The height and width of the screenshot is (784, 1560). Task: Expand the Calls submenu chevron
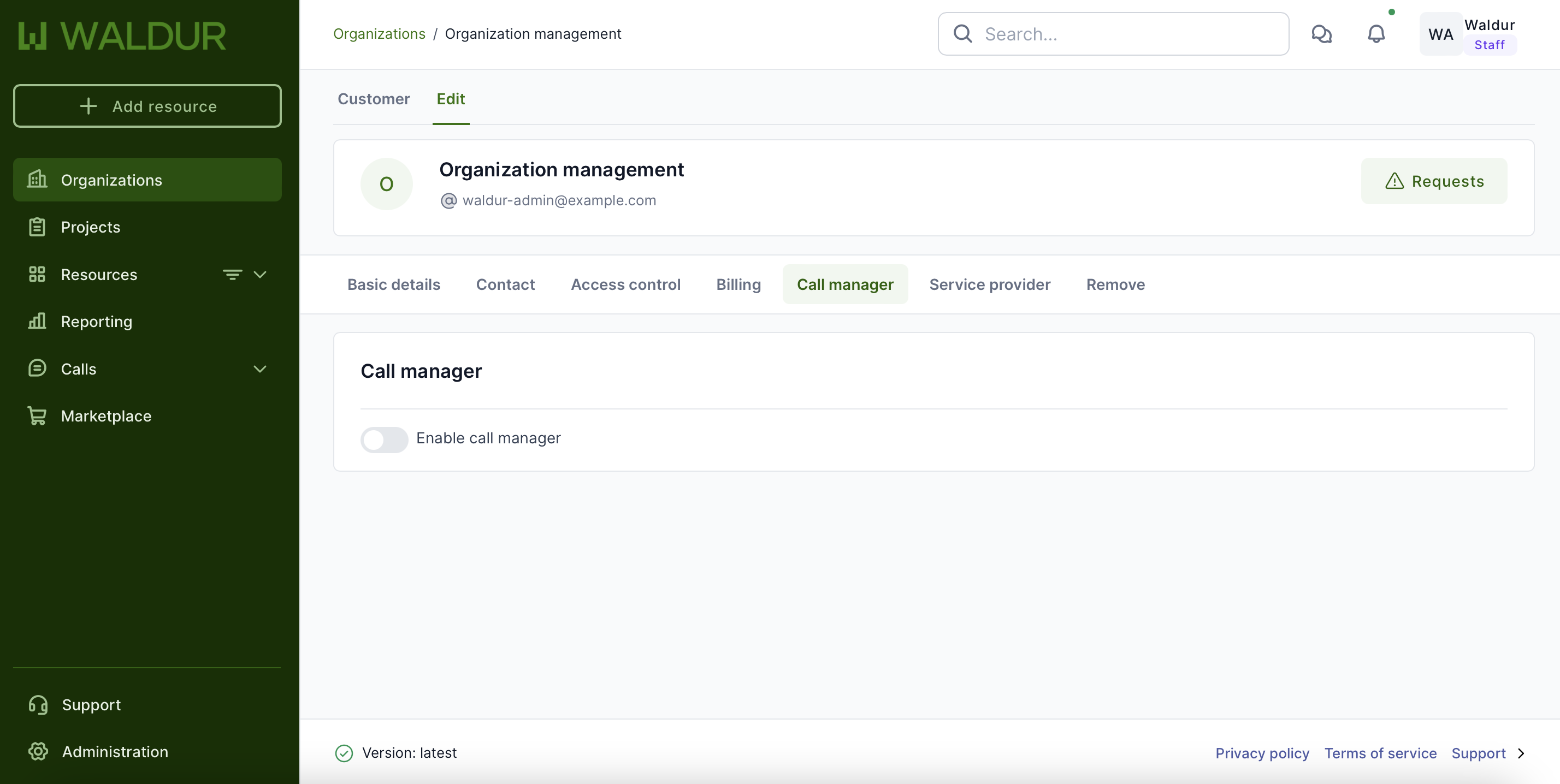(x=260, y=369)
